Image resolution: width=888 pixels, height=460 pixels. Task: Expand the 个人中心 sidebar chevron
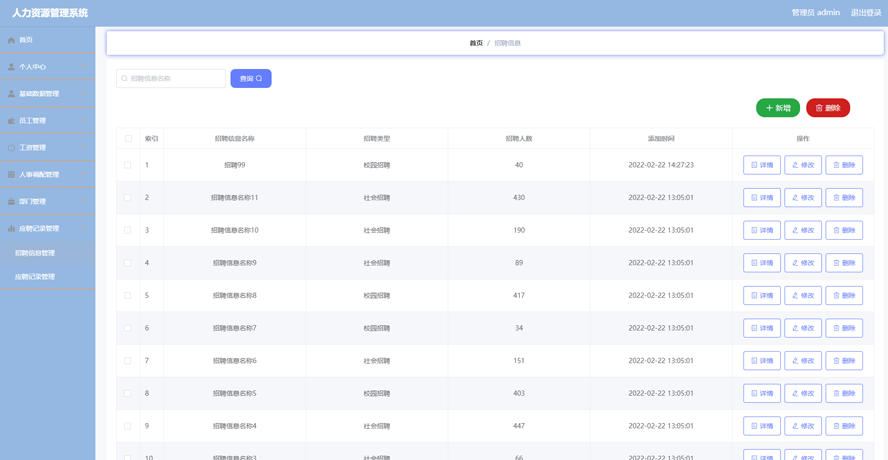(84, 67)
